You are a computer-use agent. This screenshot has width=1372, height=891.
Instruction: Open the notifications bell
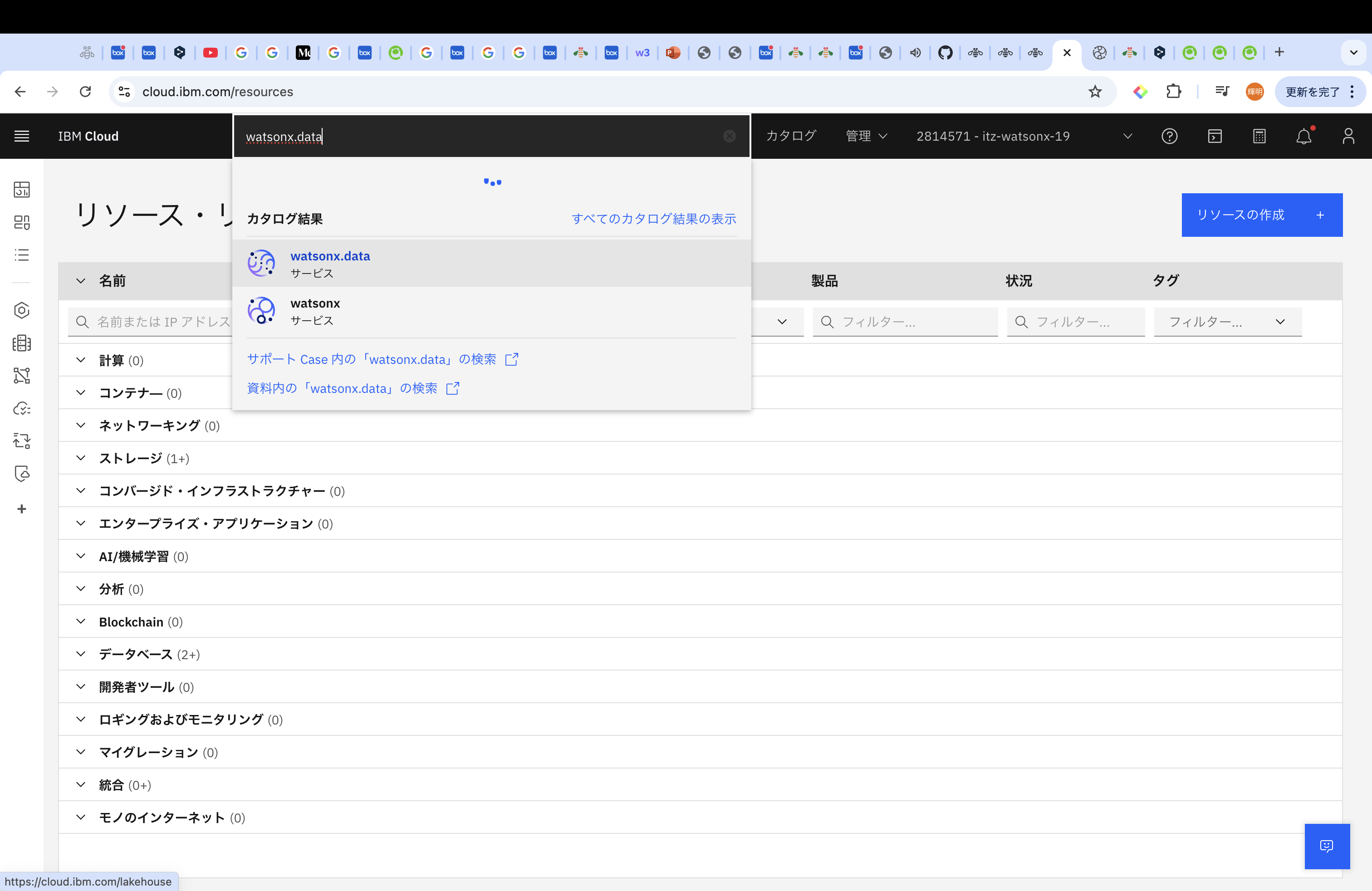[x=1303, y=136]
